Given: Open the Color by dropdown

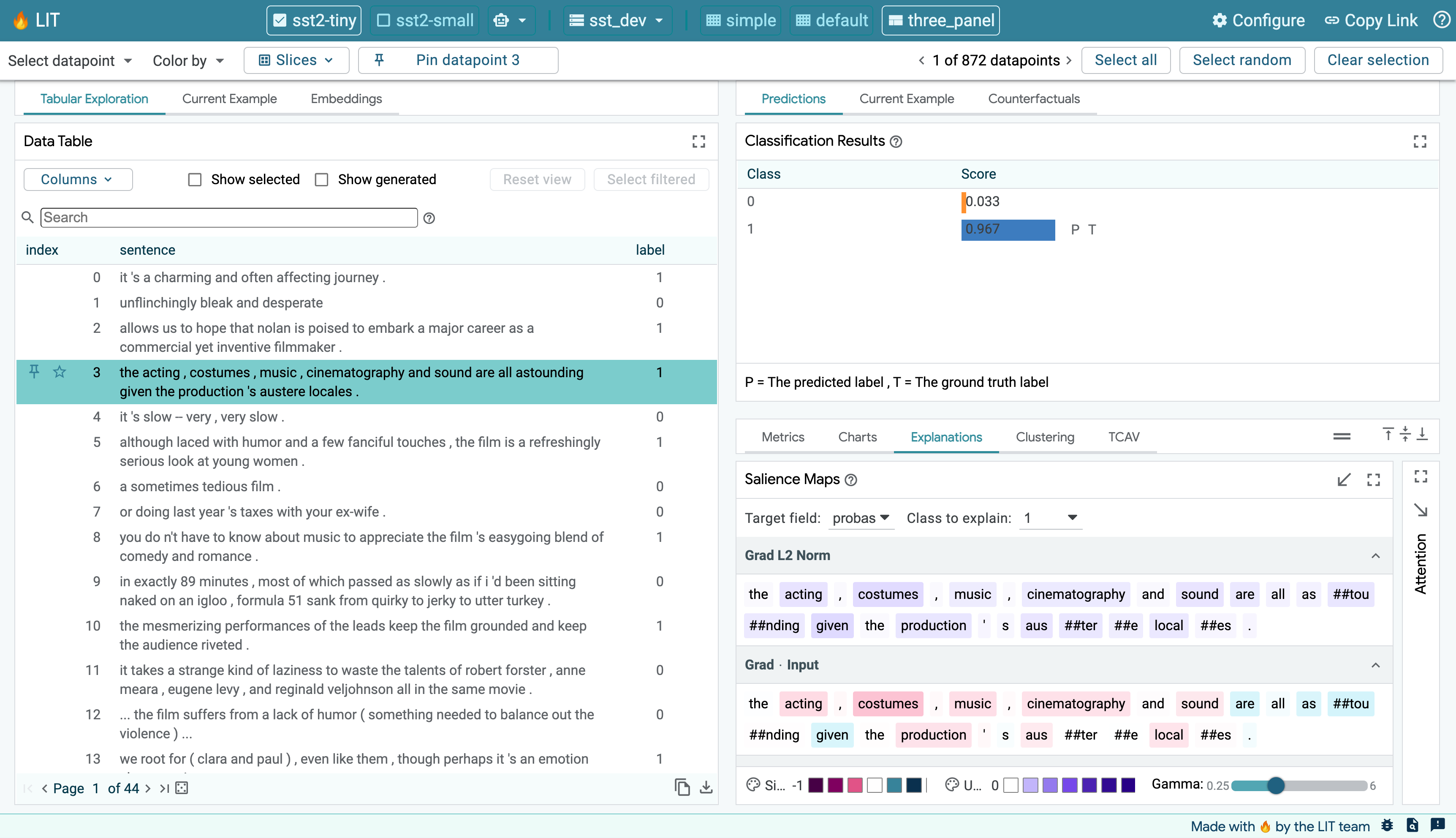Looking at the screenshot, I should click(x=188, y=60).
